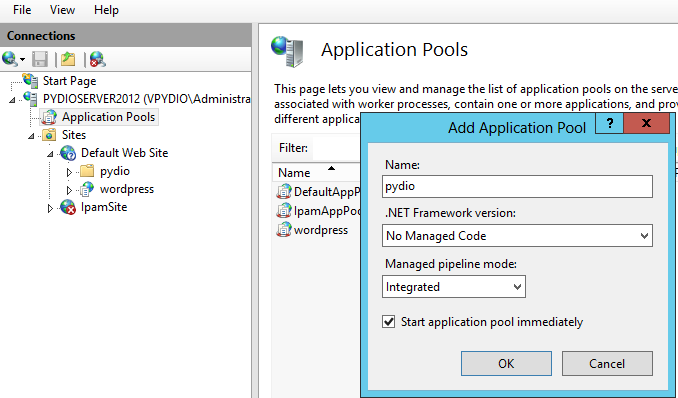This screenshot has height=398, width=678.
Task: Open the File menu
Action: tap(22, 10)
